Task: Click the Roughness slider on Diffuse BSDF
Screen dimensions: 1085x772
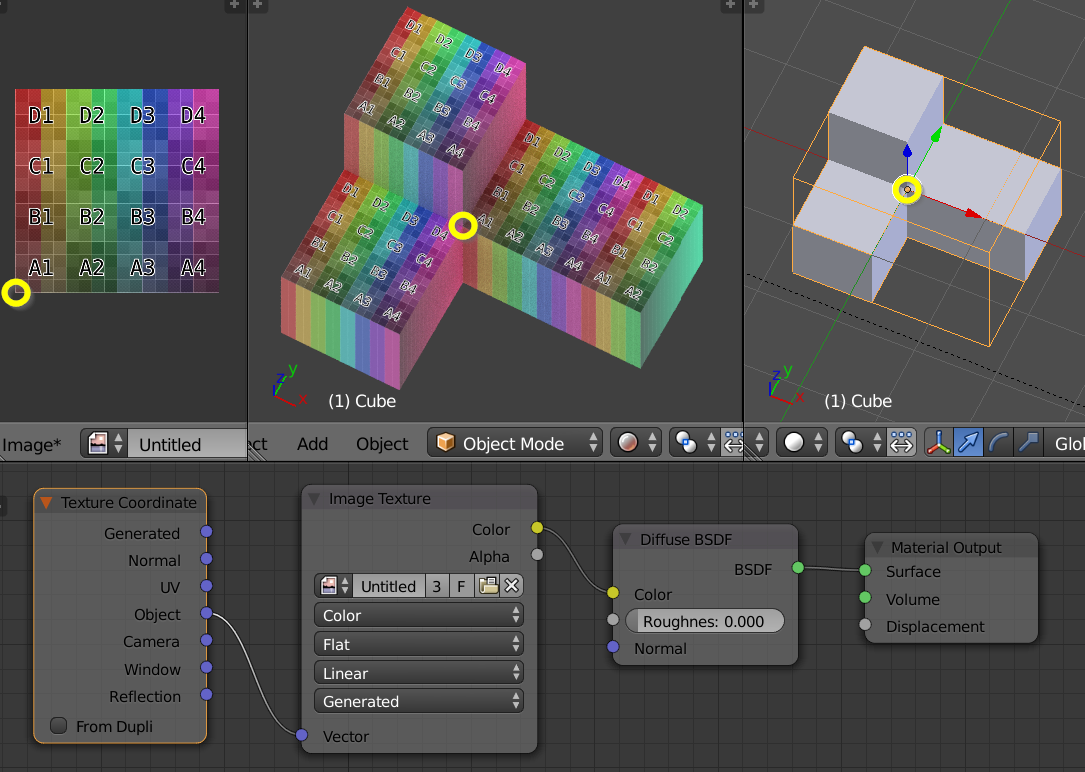Action: (x=705, y=620)
